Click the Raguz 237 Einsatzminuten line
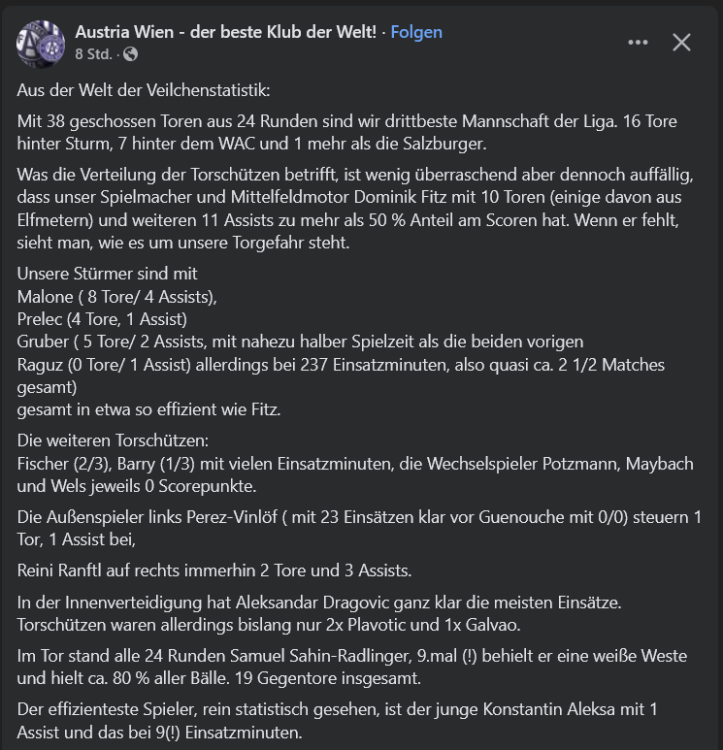This screenshot has height=750, width=723. click(x=340, y=365)
